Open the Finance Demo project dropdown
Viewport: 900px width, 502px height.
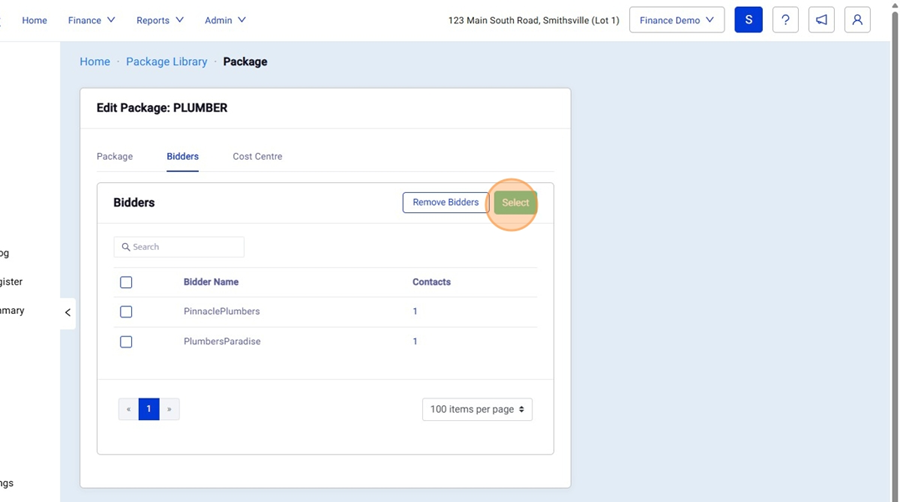676,20
